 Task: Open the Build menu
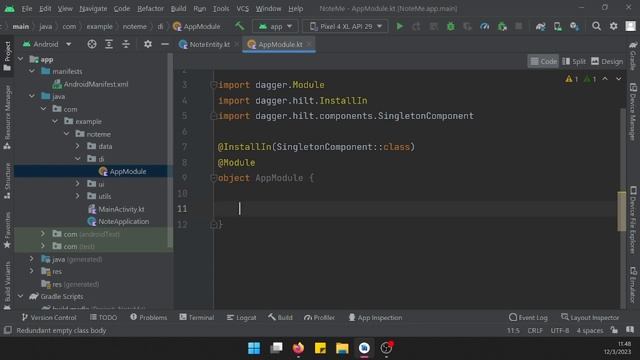[x=178, y=9]
